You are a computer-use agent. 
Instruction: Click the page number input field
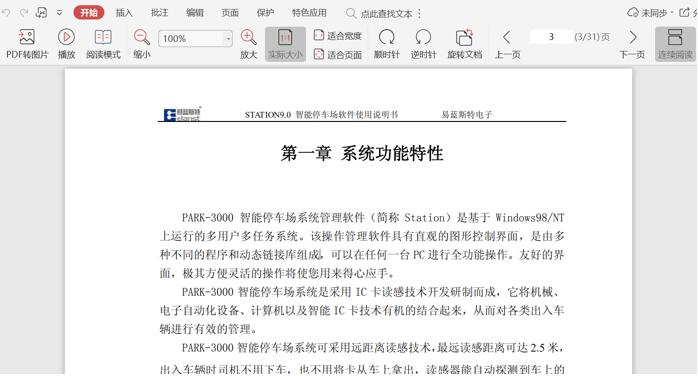click(551, 37)
